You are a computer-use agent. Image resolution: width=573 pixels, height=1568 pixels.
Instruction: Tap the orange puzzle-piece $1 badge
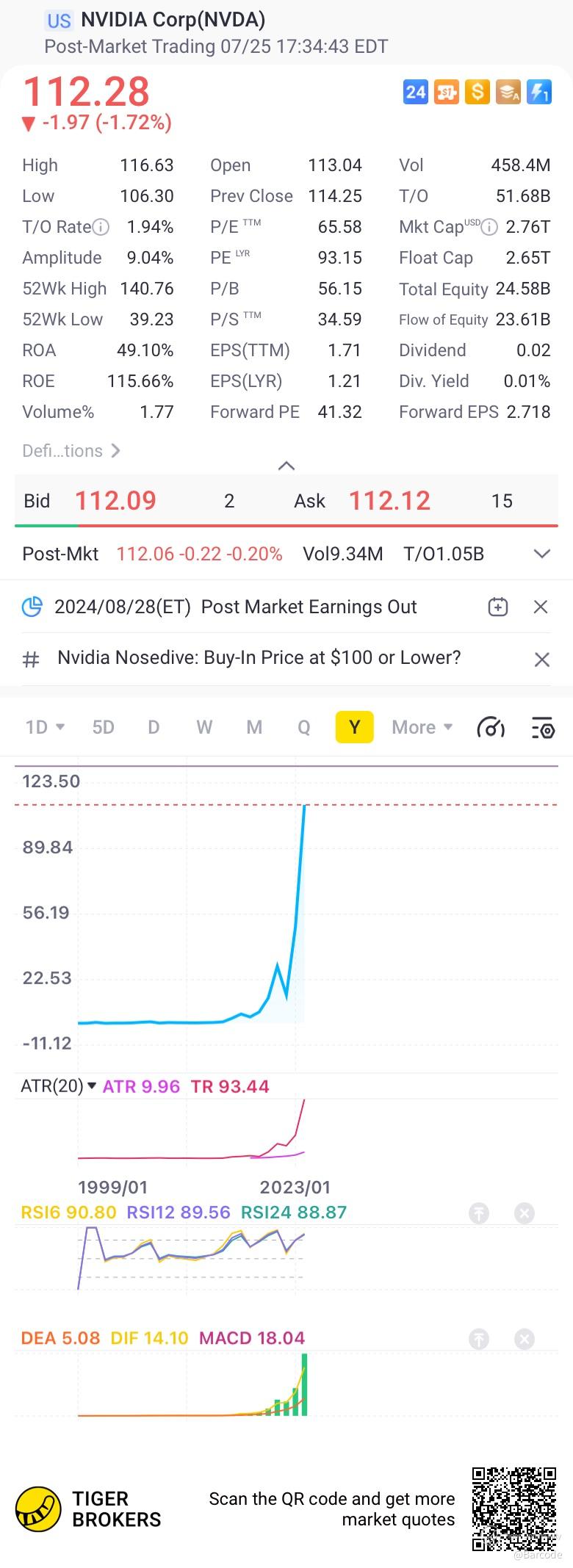coord(446,92)
